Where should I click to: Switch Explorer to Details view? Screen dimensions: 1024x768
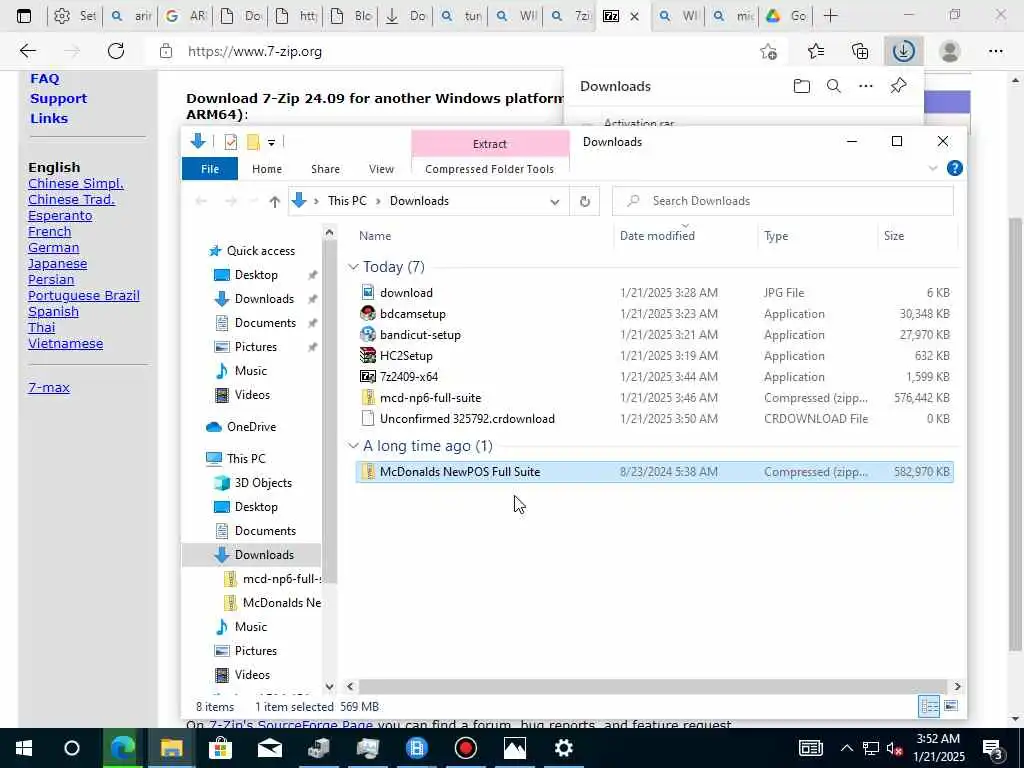tap(929, 706)
